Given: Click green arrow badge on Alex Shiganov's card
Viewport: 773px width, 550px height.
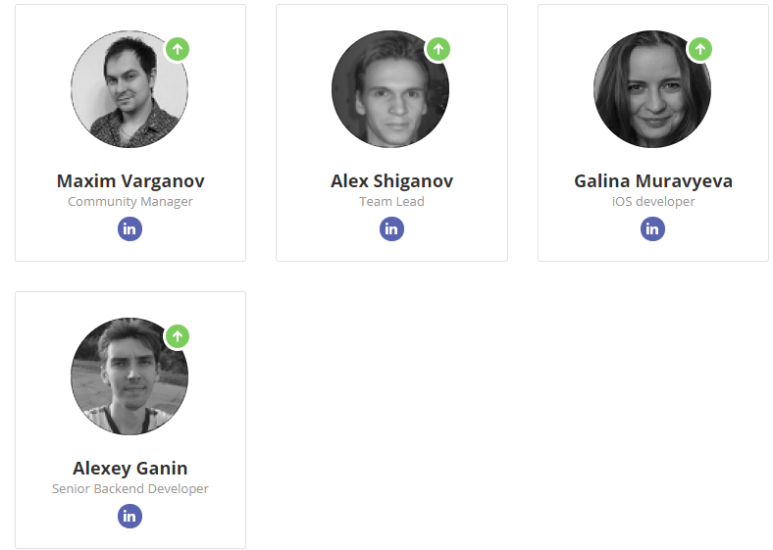Looking at the screenshot, I should tap(438, 49).
